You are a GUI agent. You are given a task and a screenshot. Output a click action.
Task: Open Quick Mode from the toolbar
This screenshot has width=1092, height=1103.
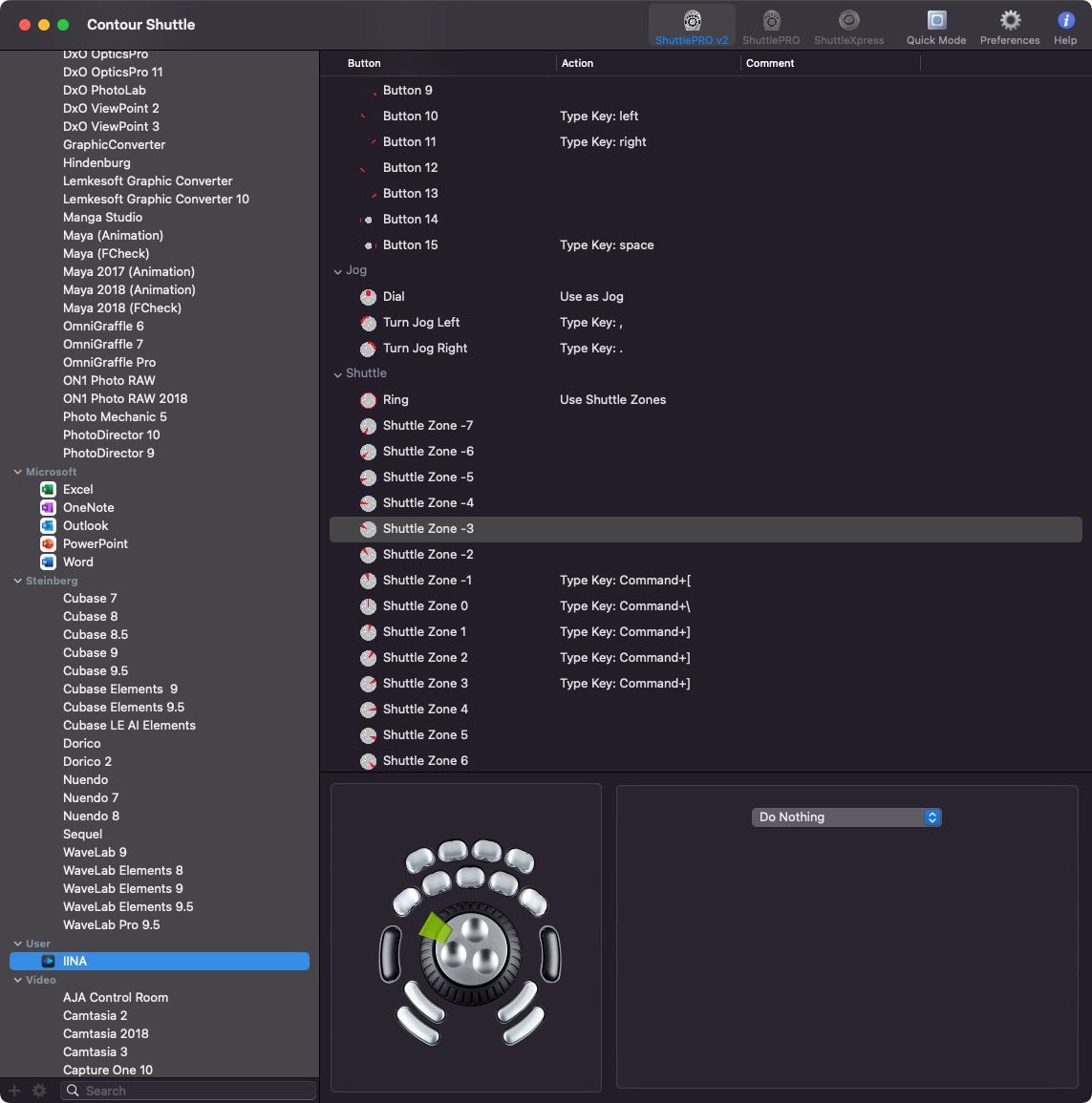click(936, 26)
